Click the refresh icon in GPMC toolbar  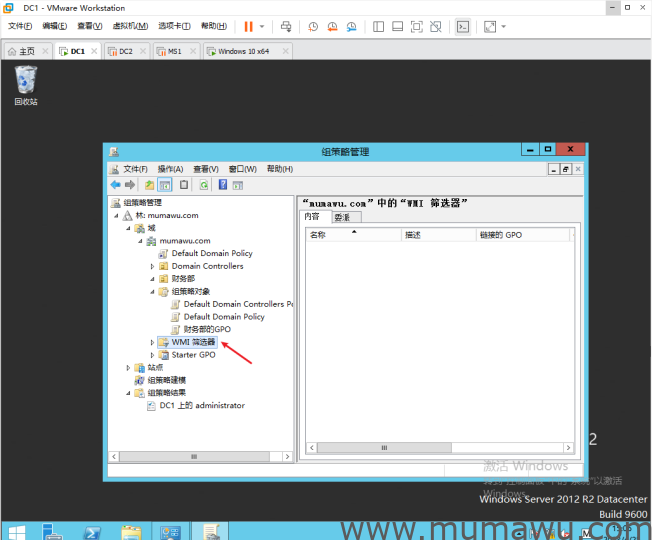203,185
